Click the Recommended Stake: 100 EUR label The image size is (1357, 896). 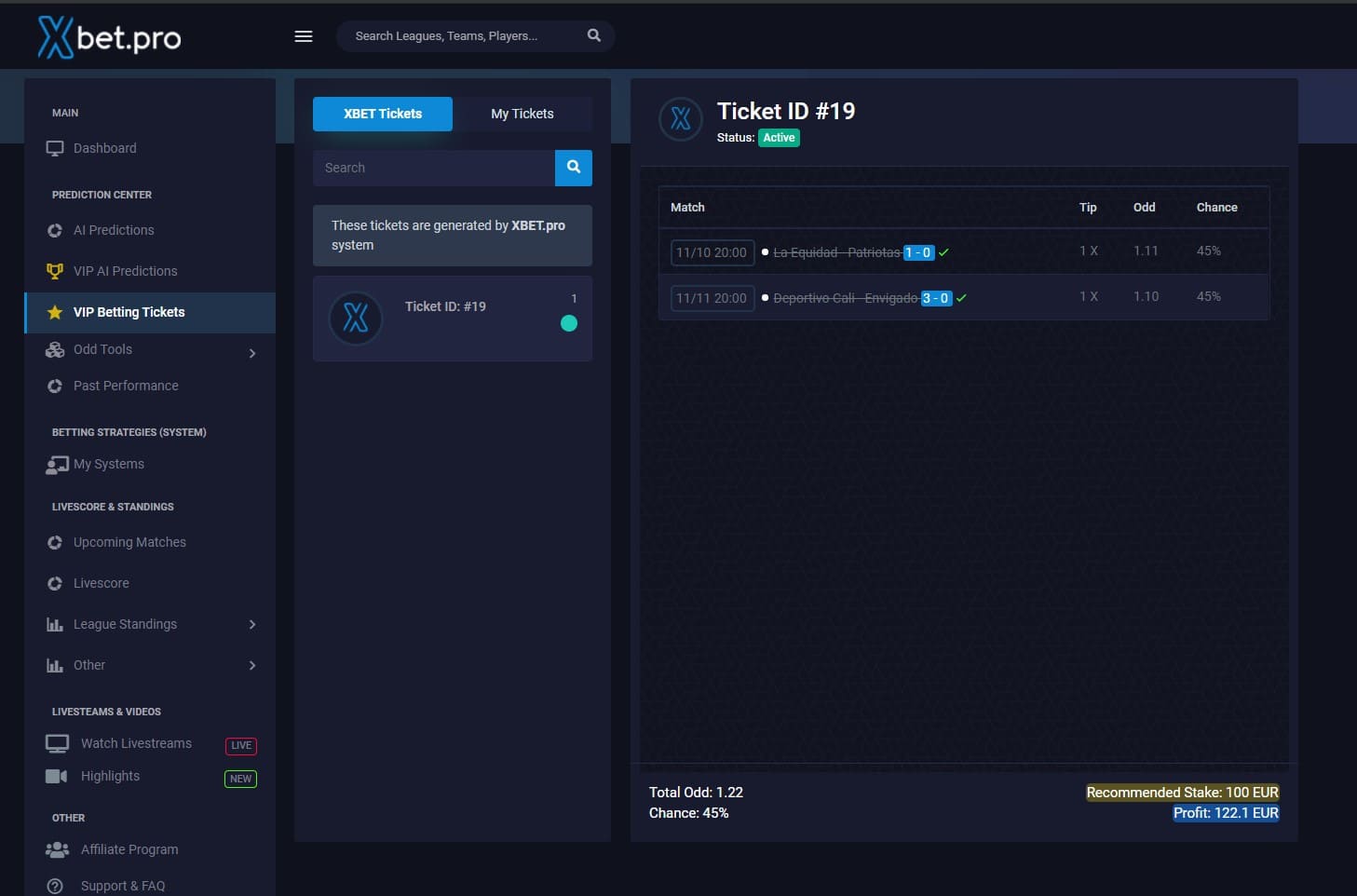pos(1183,793)
